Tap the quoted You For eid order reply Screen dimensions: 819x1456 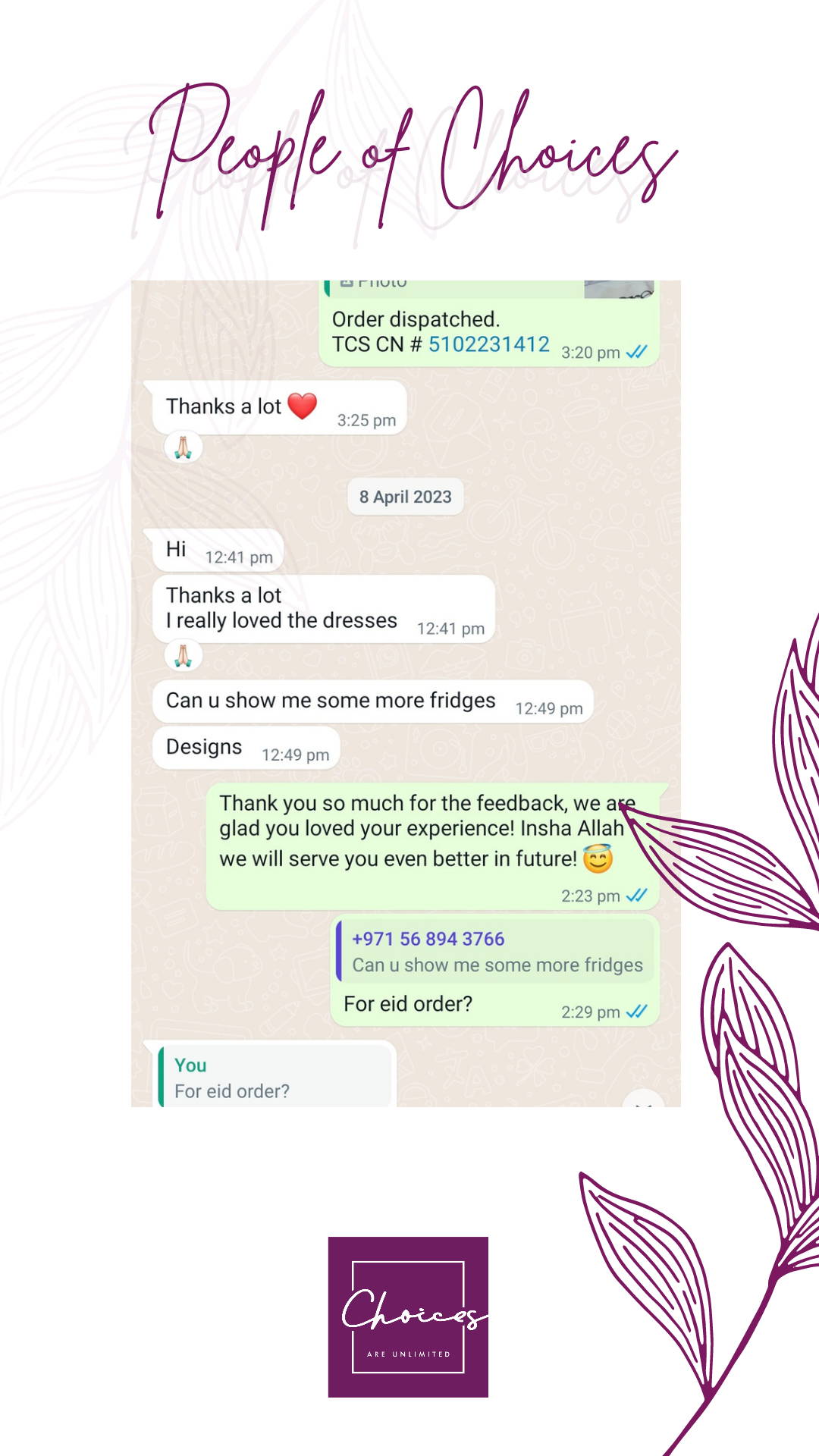275,1077
